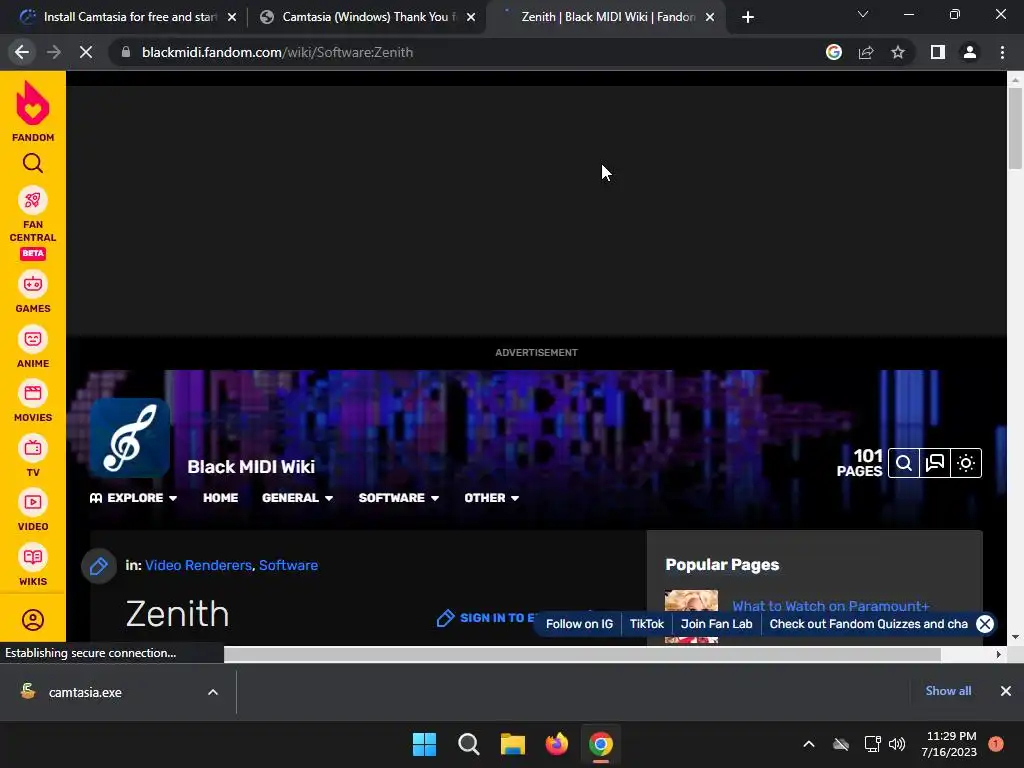The width and height of the screenshot is (1024, 768).
Task: Open the Fandom home logo
Action: 33,111
